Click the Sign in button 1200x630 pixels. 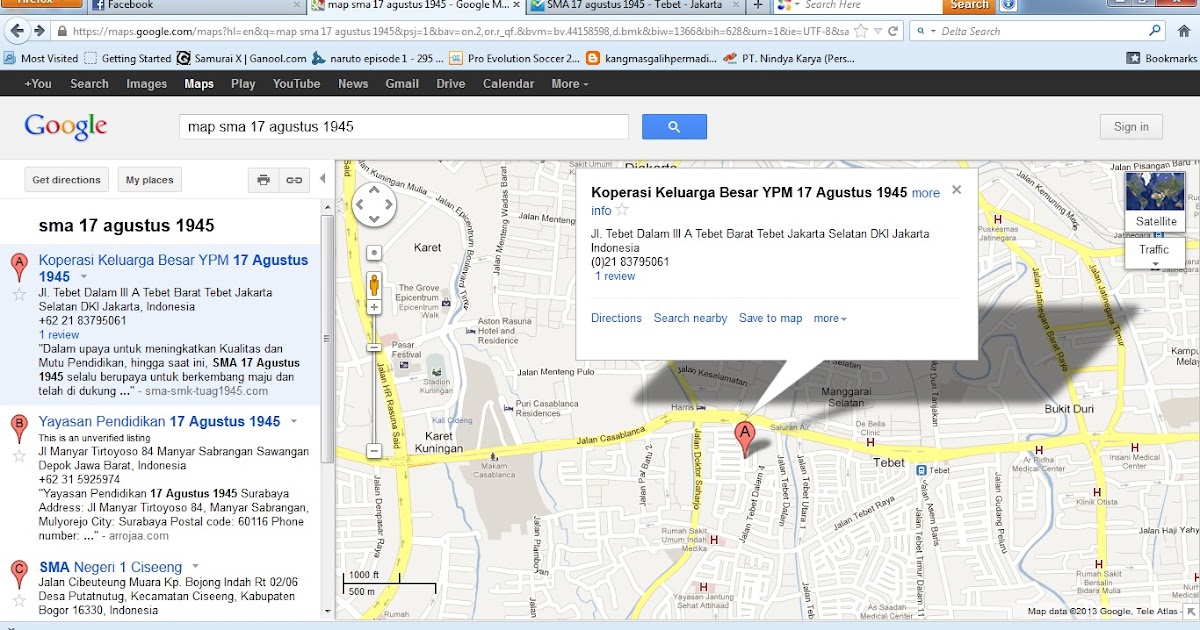pyautogui.click(x=1131, y=127)
